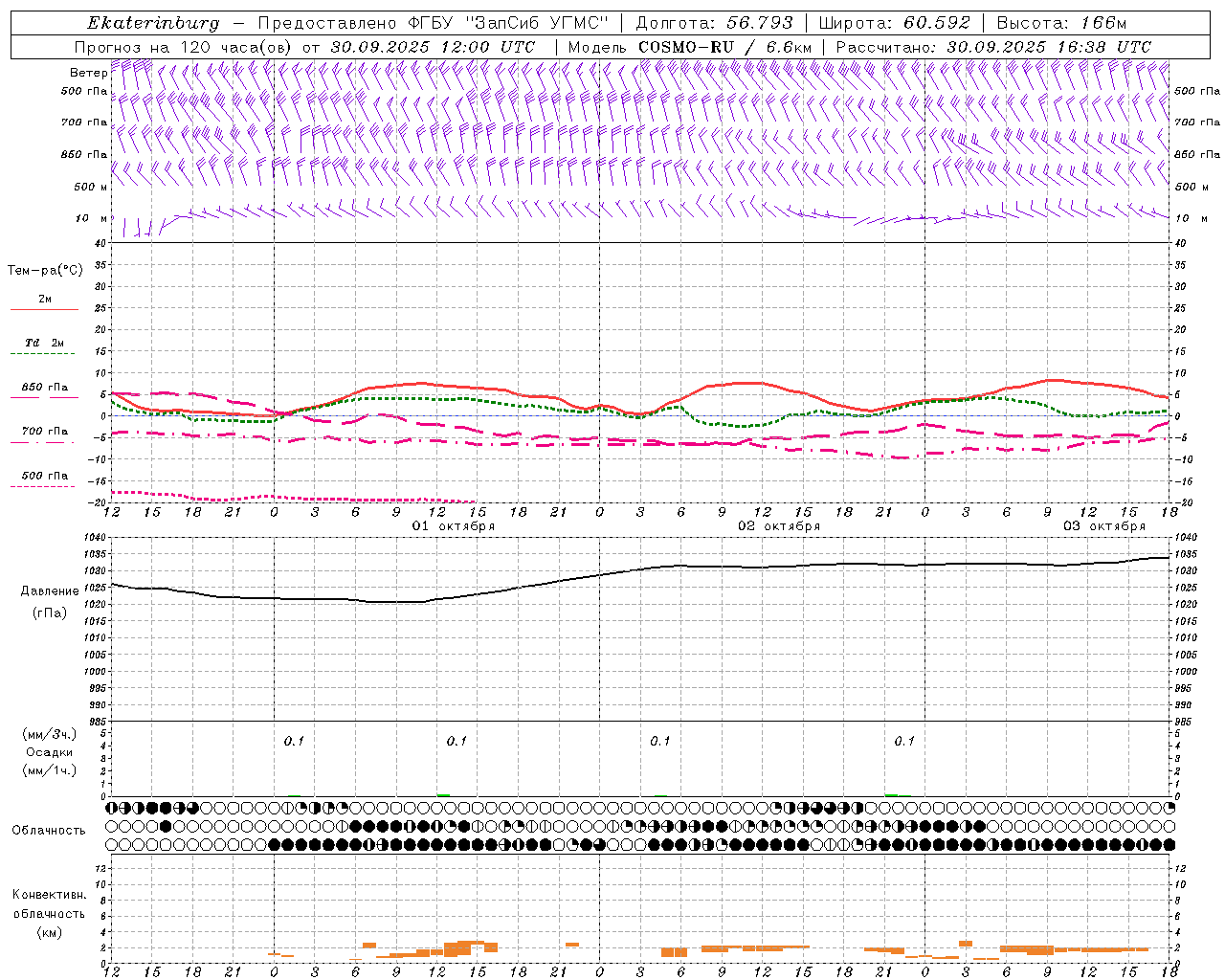Select the 'Высота: 166м' header value

click(1061, 23)
